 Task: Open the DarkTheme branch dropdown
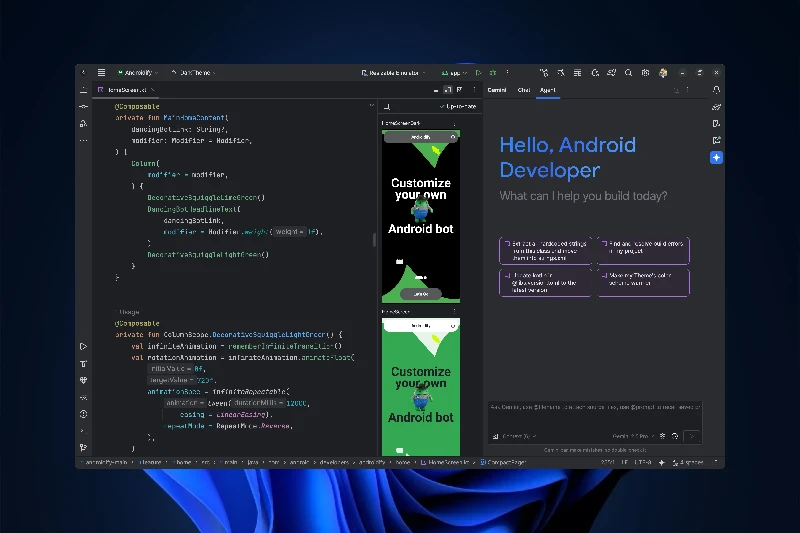(x=193, y=73)
